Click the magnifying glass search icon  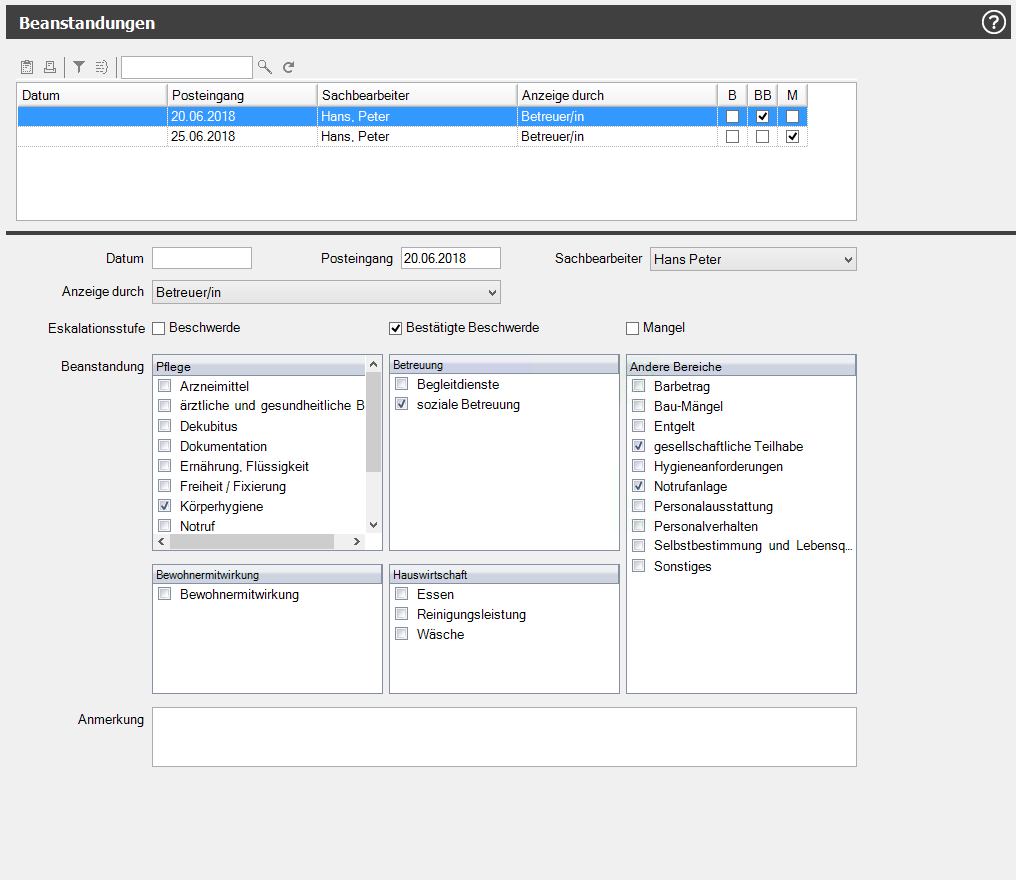click(265, 67)
